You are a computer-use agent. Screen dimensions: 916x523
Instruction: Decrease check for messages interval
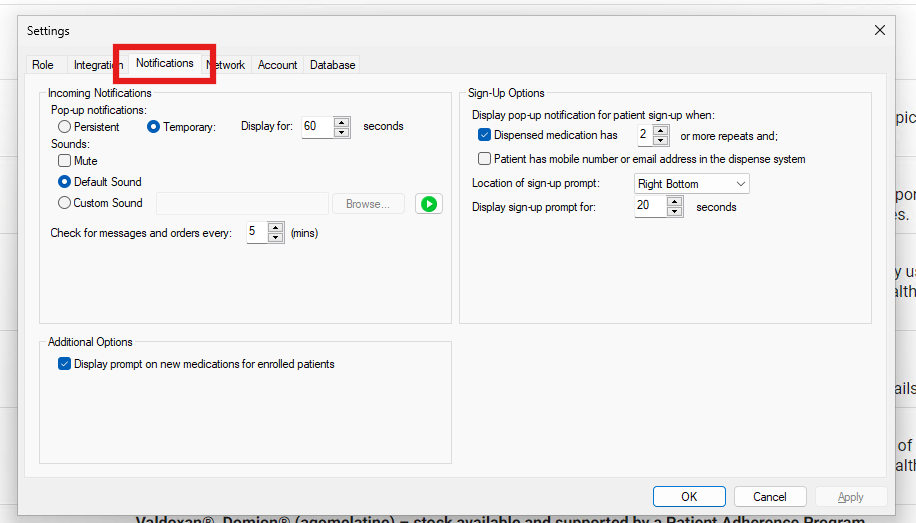(x=276, y=237)
